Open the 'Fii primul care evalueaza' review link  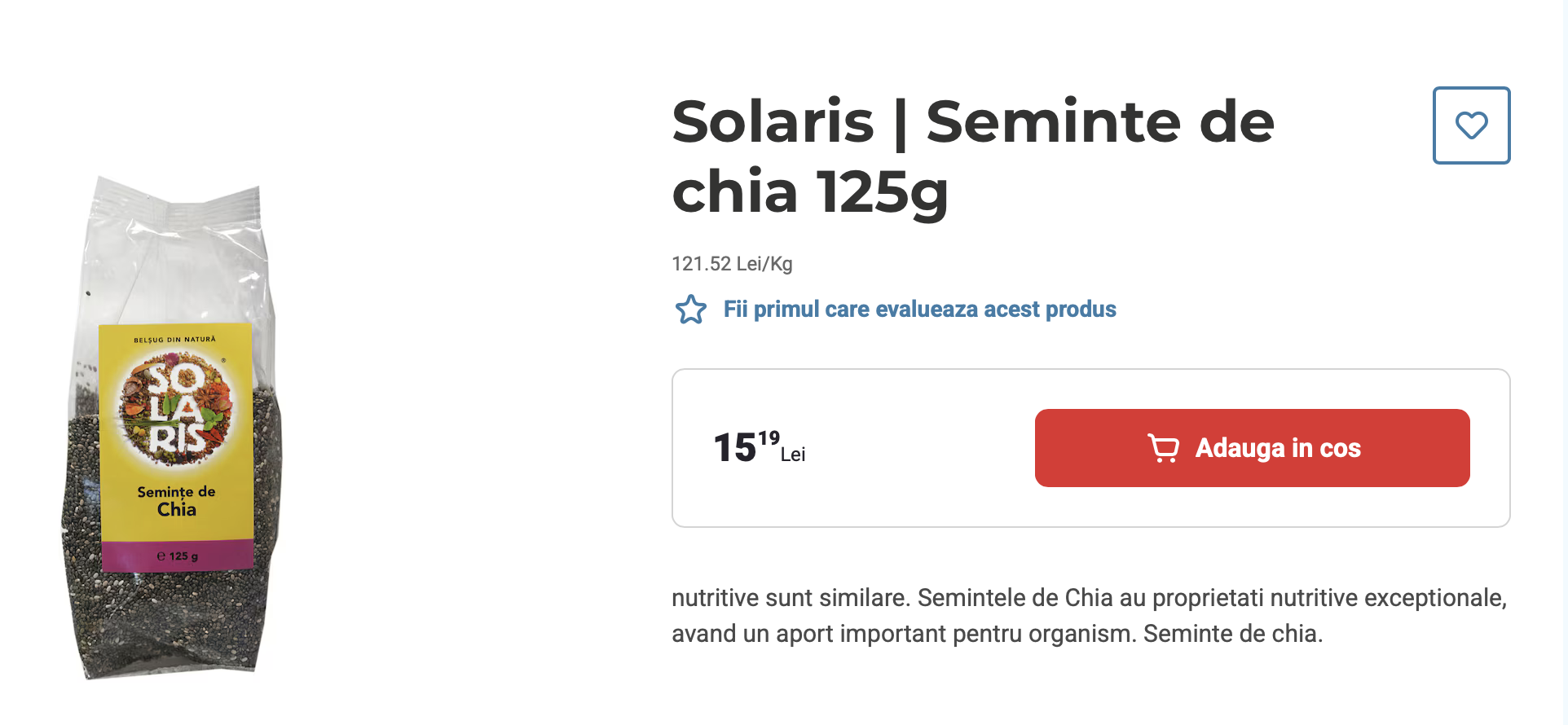[x=919, y=310]
